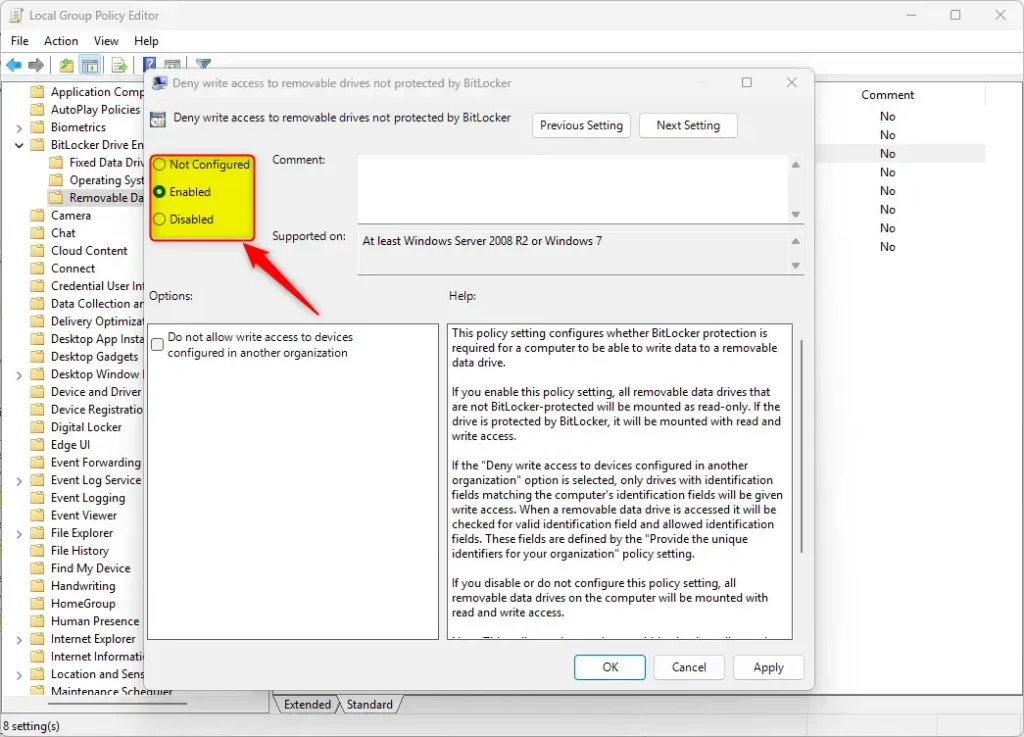Click the dialog title bar computer icon
The image size is (1024, 737).
click(159, 83)
